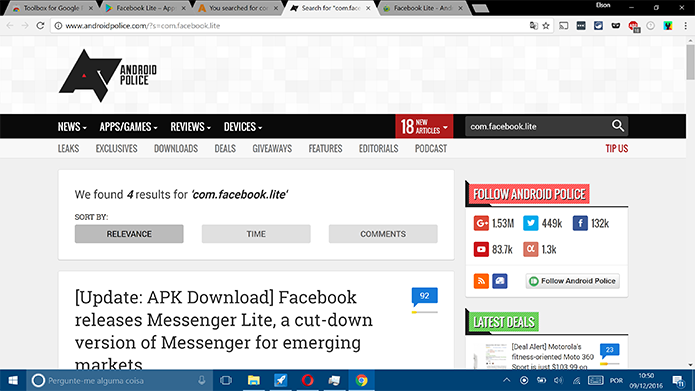
Task: Click the translate page icon
Action: 534,26
